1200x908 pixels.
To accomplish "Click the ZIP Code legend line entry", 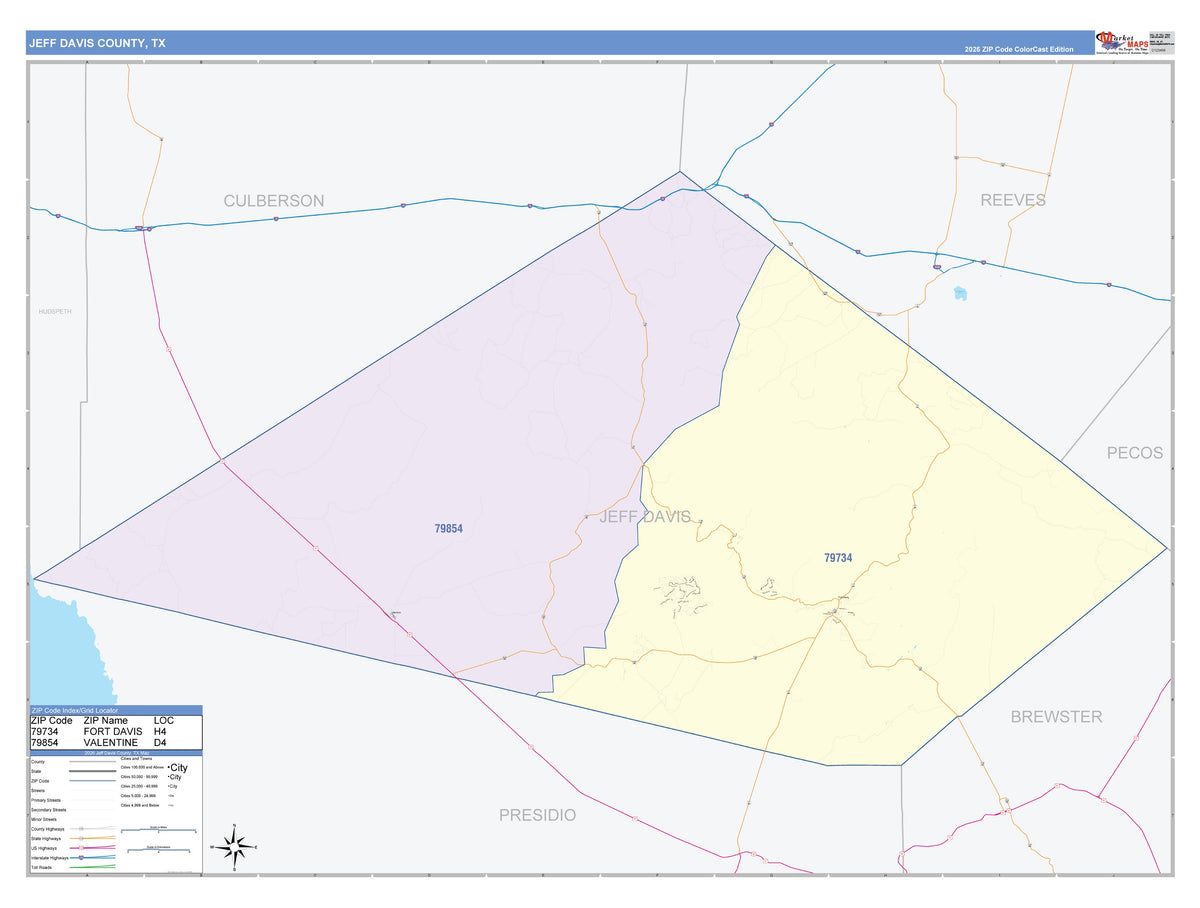I will coord(73,781).
